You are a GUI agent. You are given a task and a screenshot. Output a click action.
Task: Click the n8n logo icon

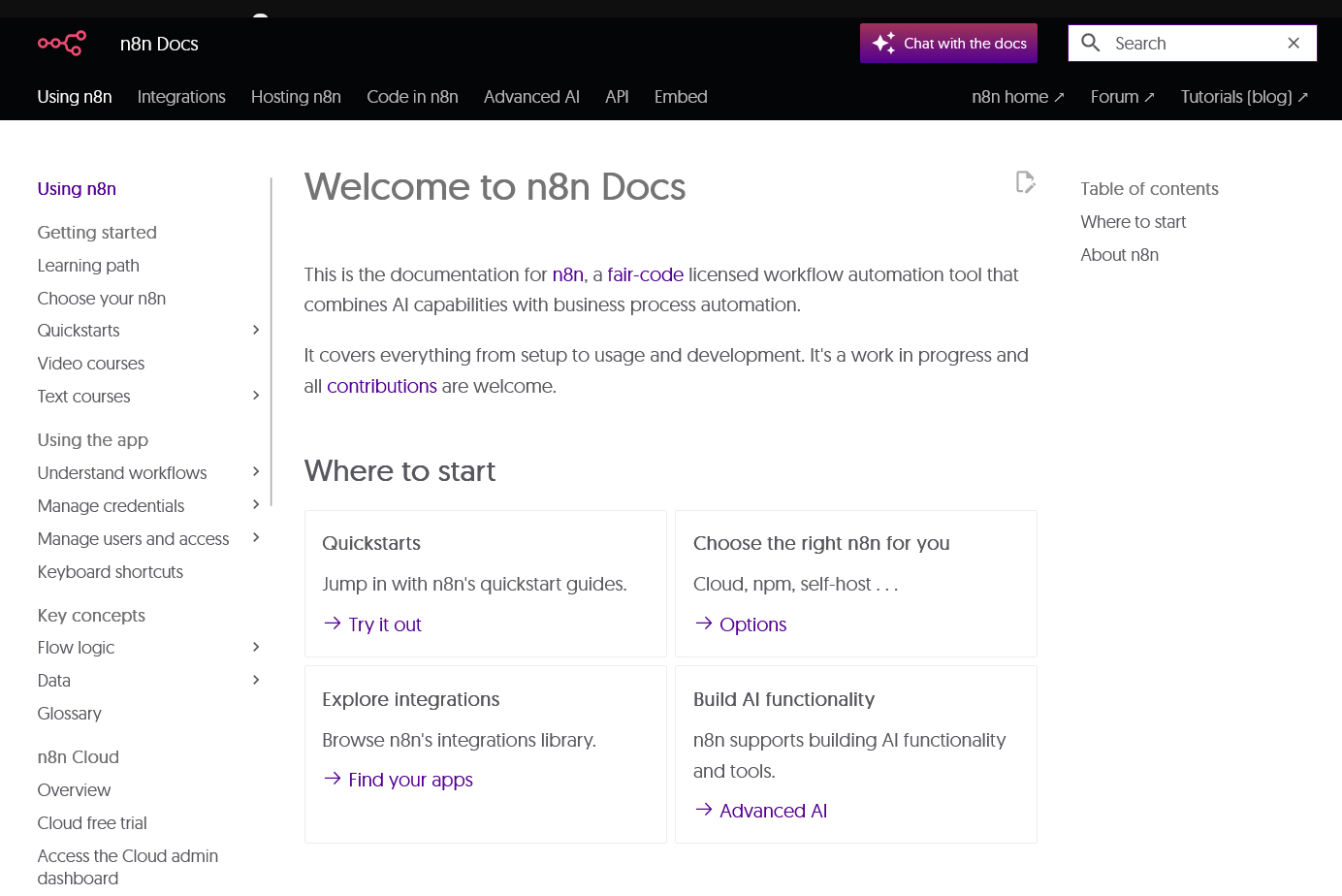(x=62, y=44)
